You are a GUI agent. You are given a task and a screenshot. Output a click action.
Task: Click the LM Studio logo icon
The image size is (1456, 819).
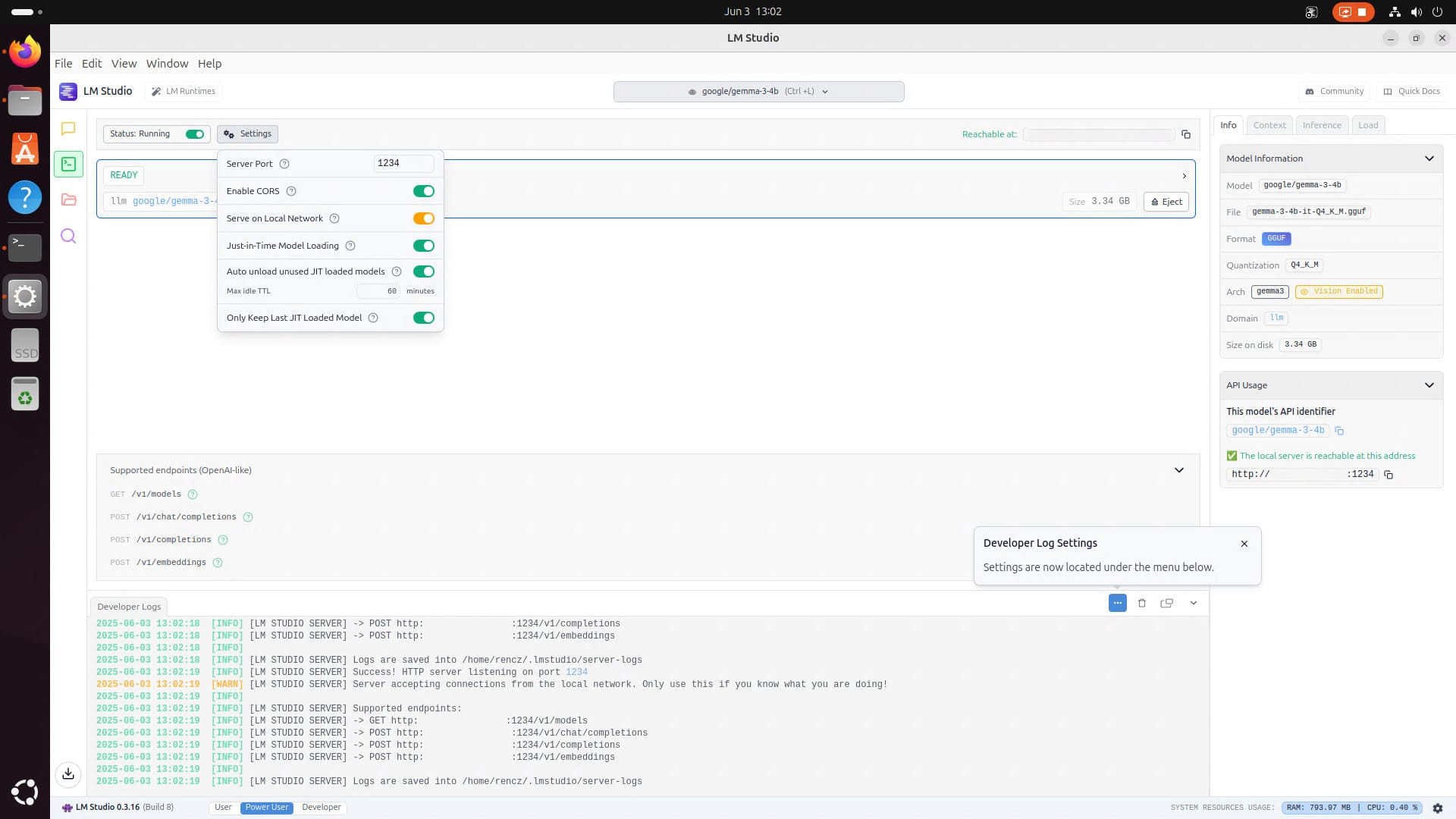68,92
